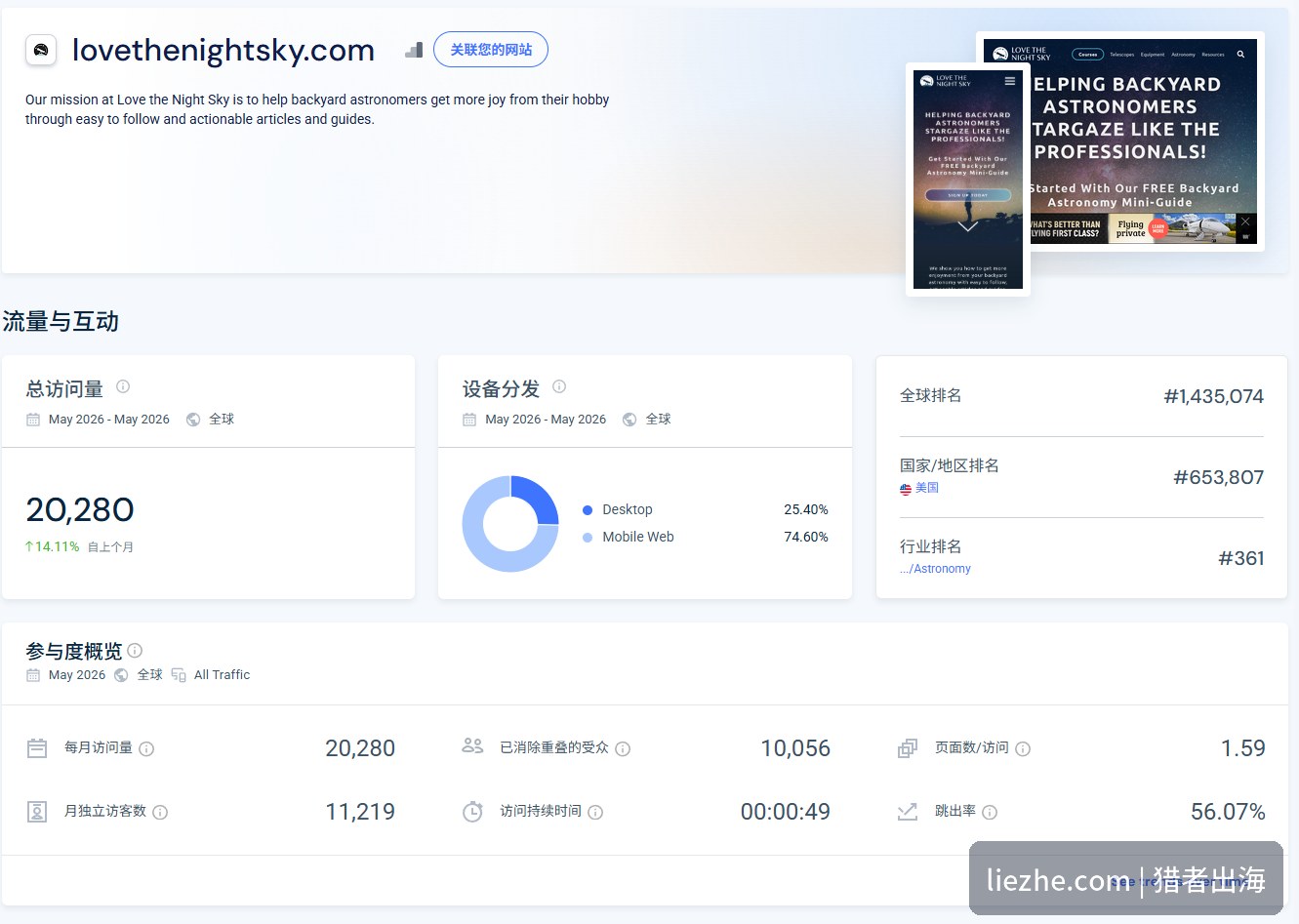Click the 每月访问量 calendar icon
The image size is (1299, 924).
click(37, 748)
